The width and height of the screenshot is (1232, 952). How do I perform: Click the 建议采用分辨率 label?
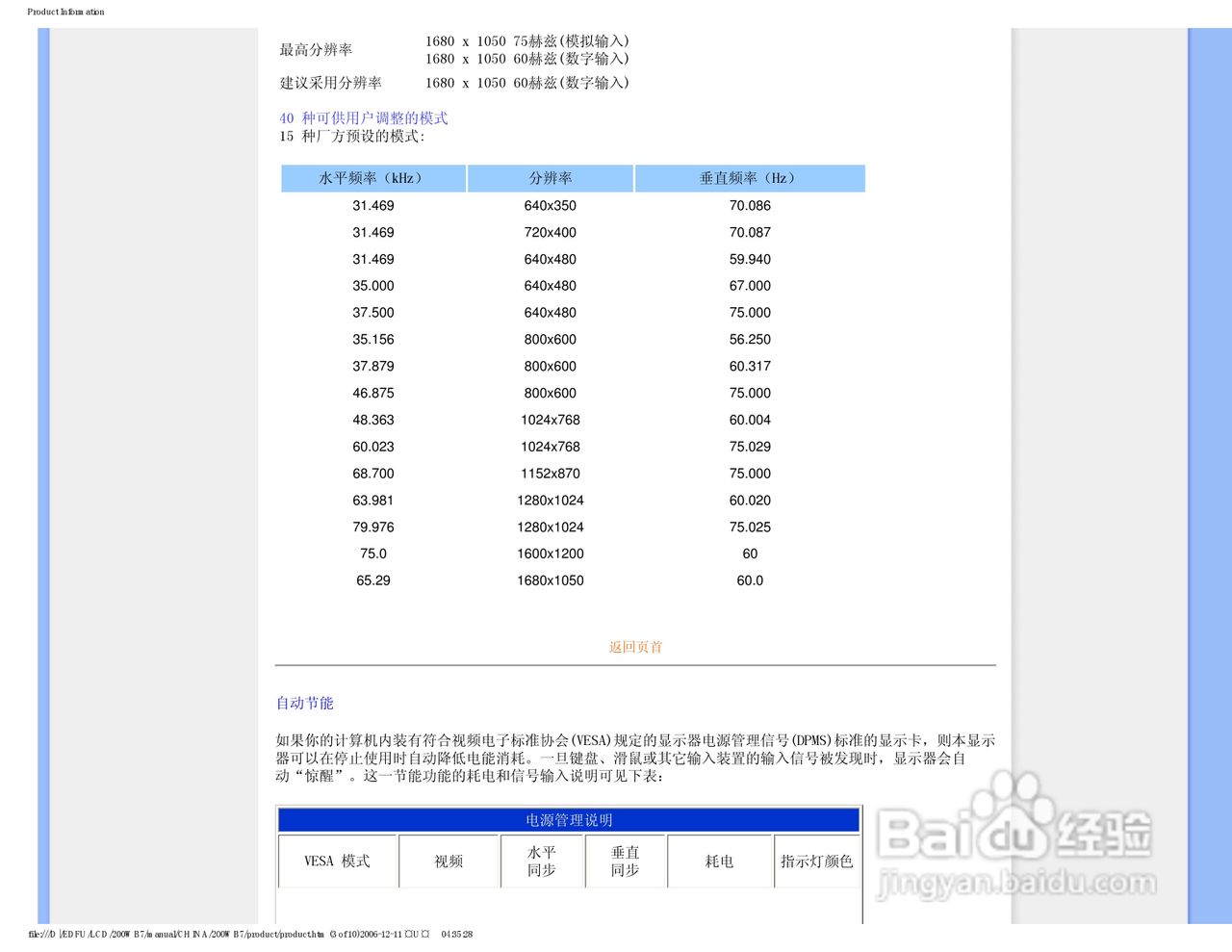pos(330,83)
